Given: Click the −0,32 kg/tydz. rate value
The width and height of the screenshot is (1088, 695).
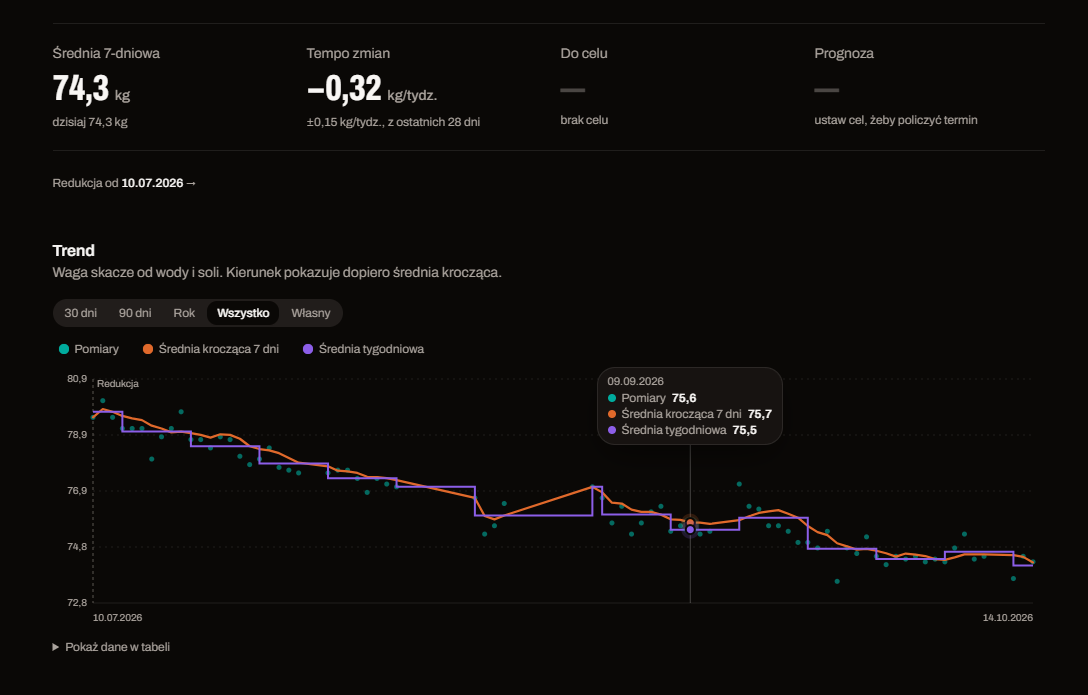Looking at the screenshot, I should coord(372,89).
